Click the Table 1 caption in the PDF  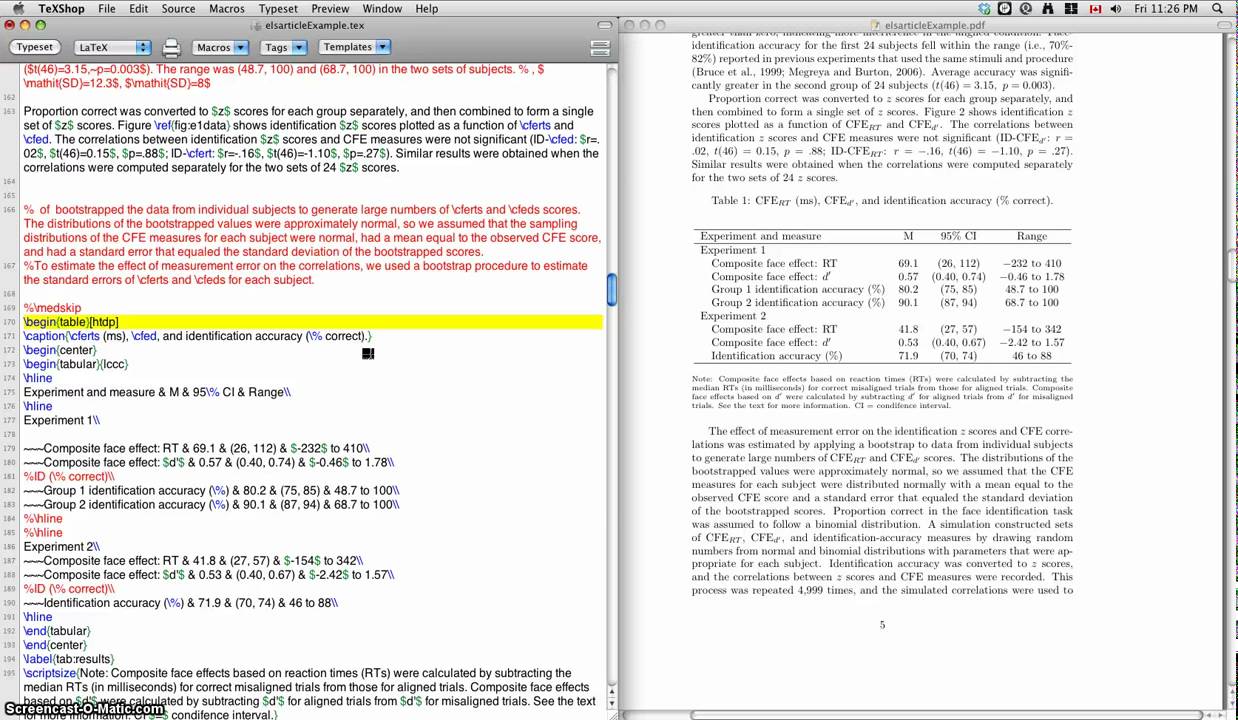click(x=882, y=201)
